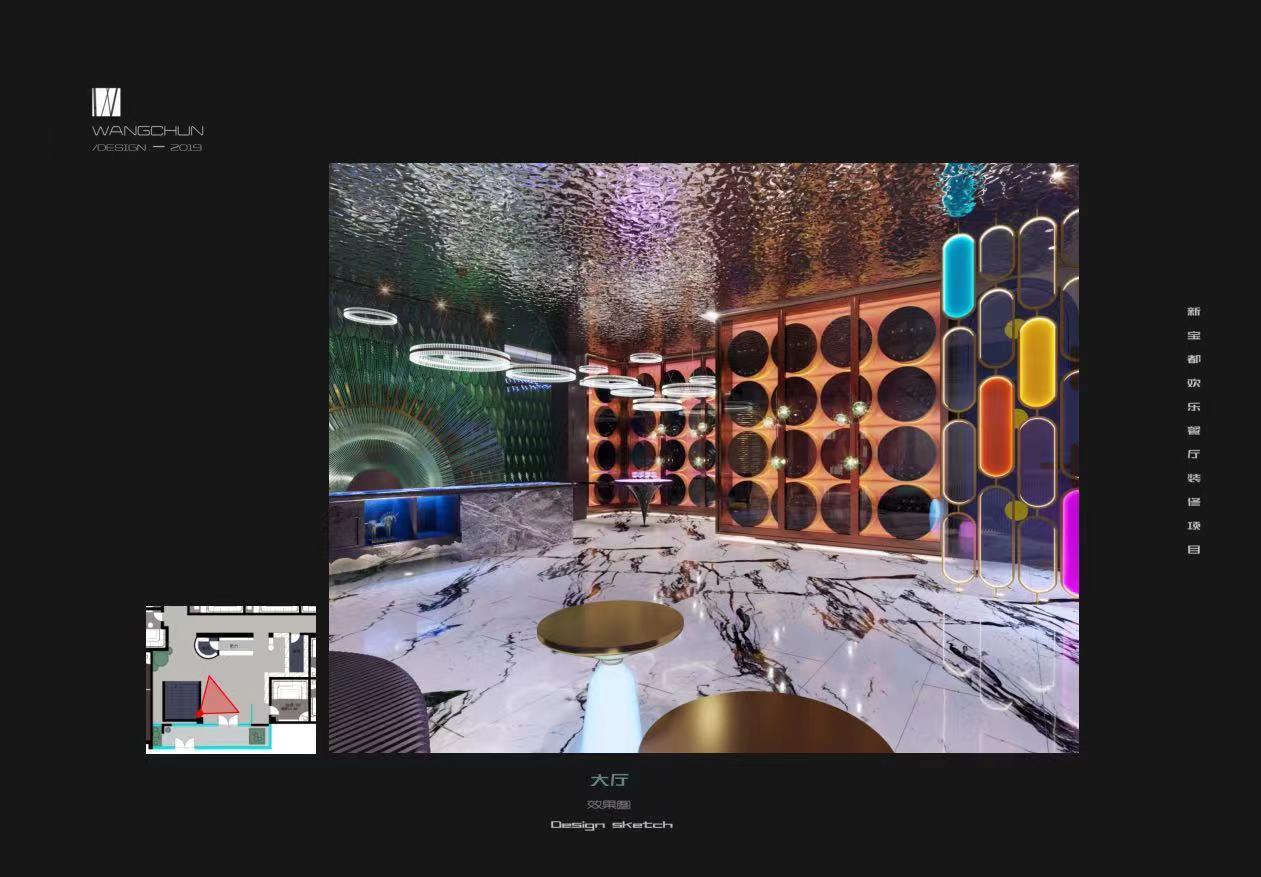This screenshot has width=1261, height=877.
Task: Click the Design sketch label
Action: pos(611,825)
